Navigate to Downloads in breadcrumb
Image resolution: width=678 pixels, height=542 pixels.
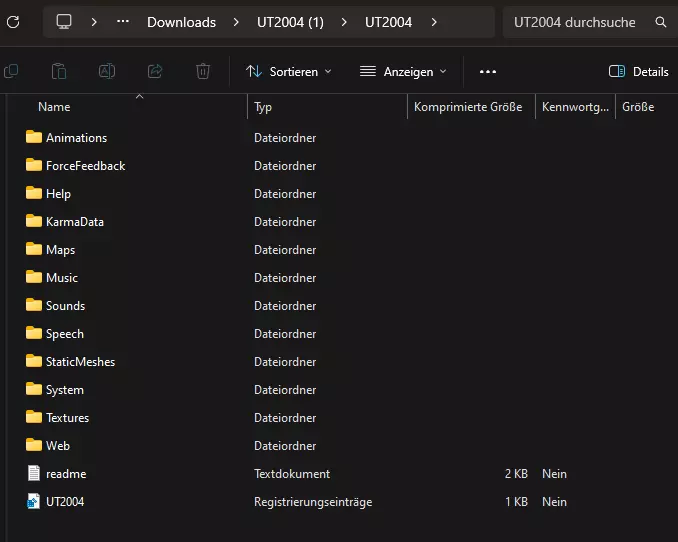[181, 22]
